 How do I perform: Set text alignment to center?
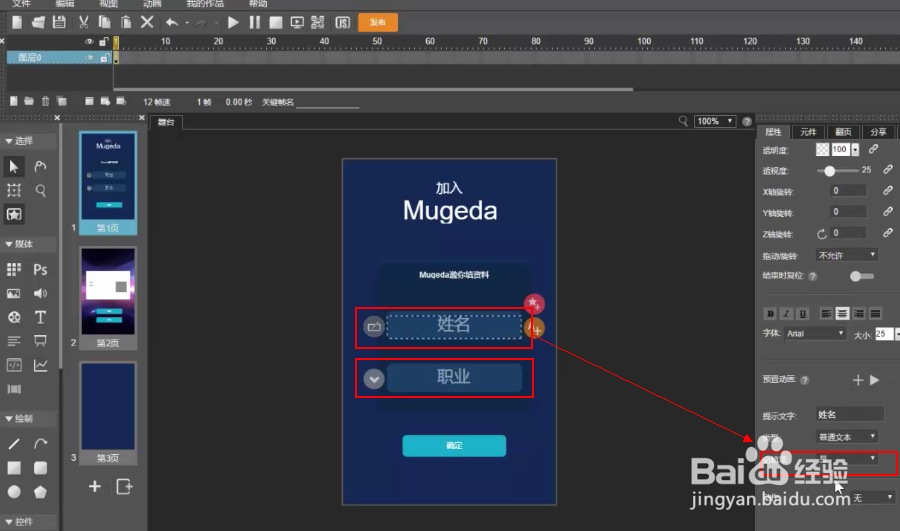tap(842, 313)
